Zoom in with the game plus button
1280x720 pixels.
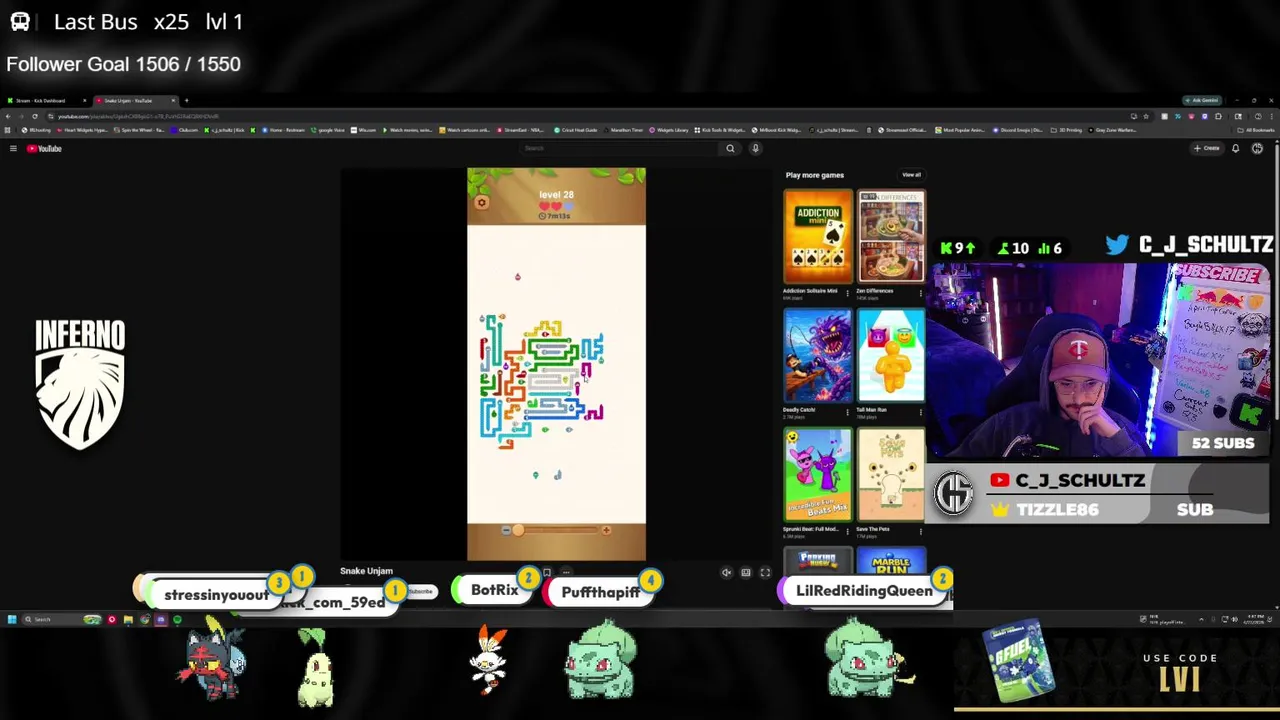coord(606,530)
